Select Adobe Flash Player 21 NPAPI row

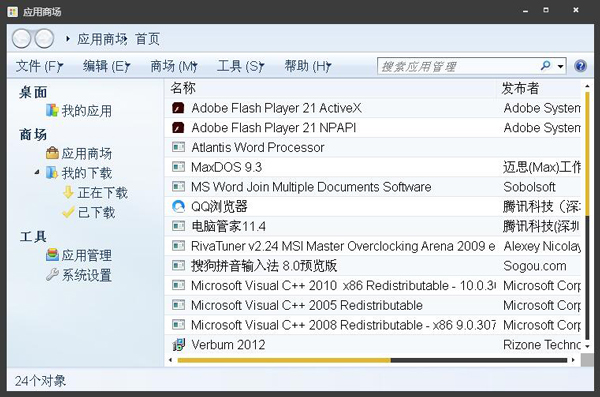point(373,127)
